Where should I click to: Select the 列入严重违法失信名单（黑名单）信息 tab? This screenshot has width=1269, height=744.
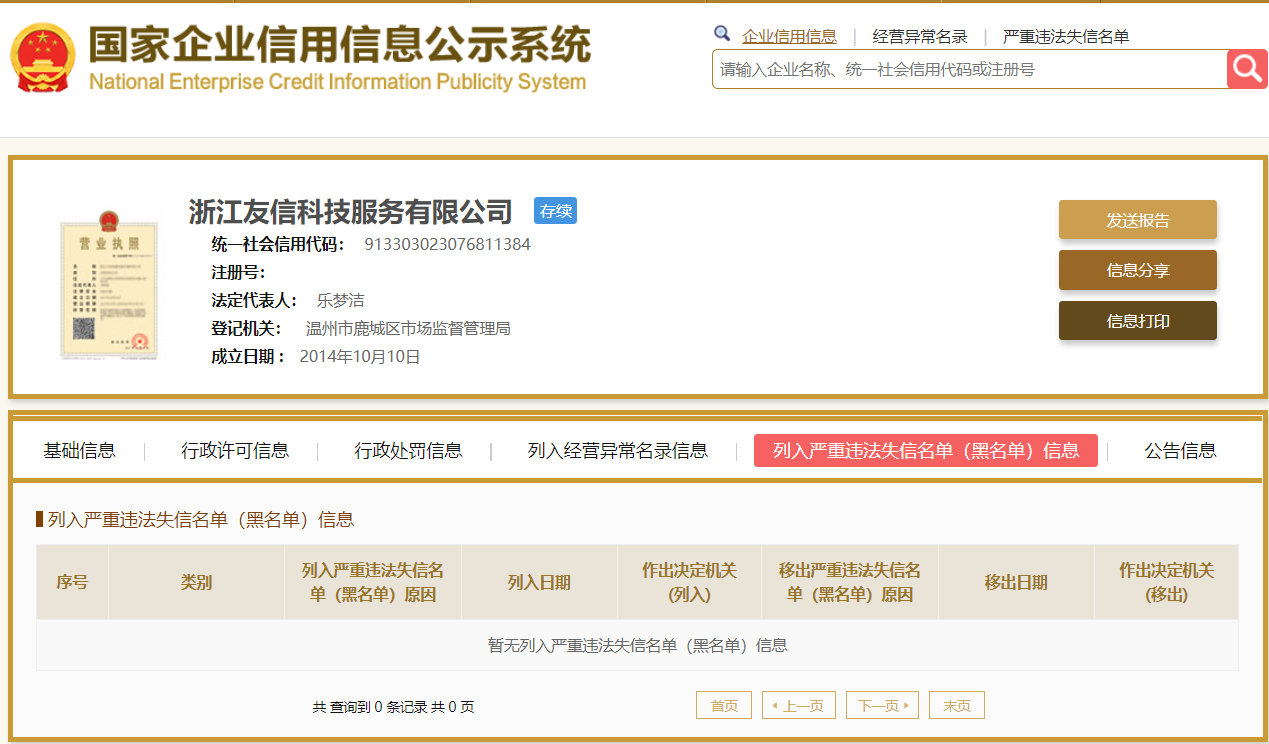point(926,450)
